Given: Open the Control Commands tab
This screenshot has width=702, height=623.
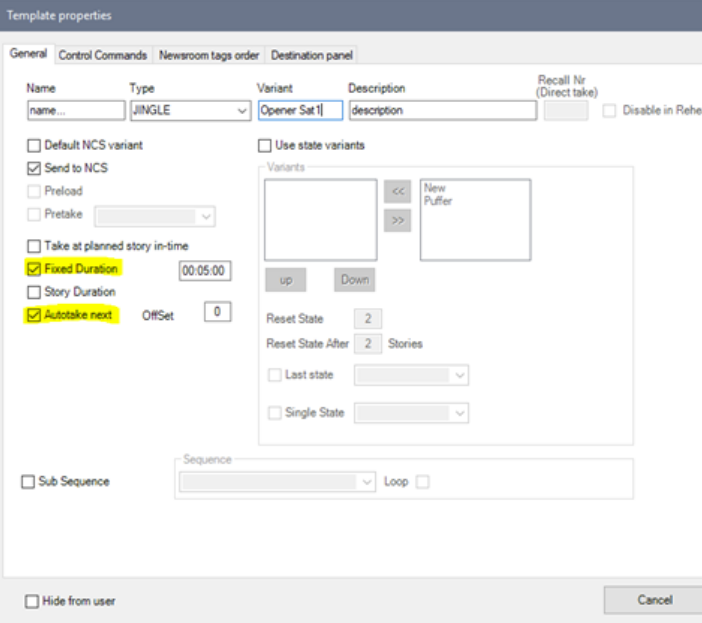Looking at the screenshot, I should 104,54.
